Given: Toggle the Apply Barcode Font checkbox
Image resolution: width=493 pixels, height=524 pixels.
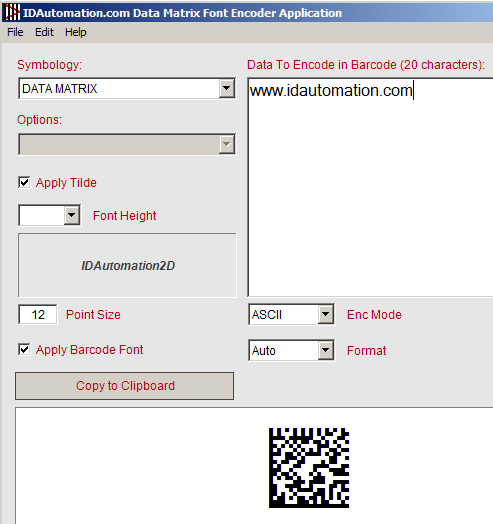Looking at the screenshot, I should point(24,350).
